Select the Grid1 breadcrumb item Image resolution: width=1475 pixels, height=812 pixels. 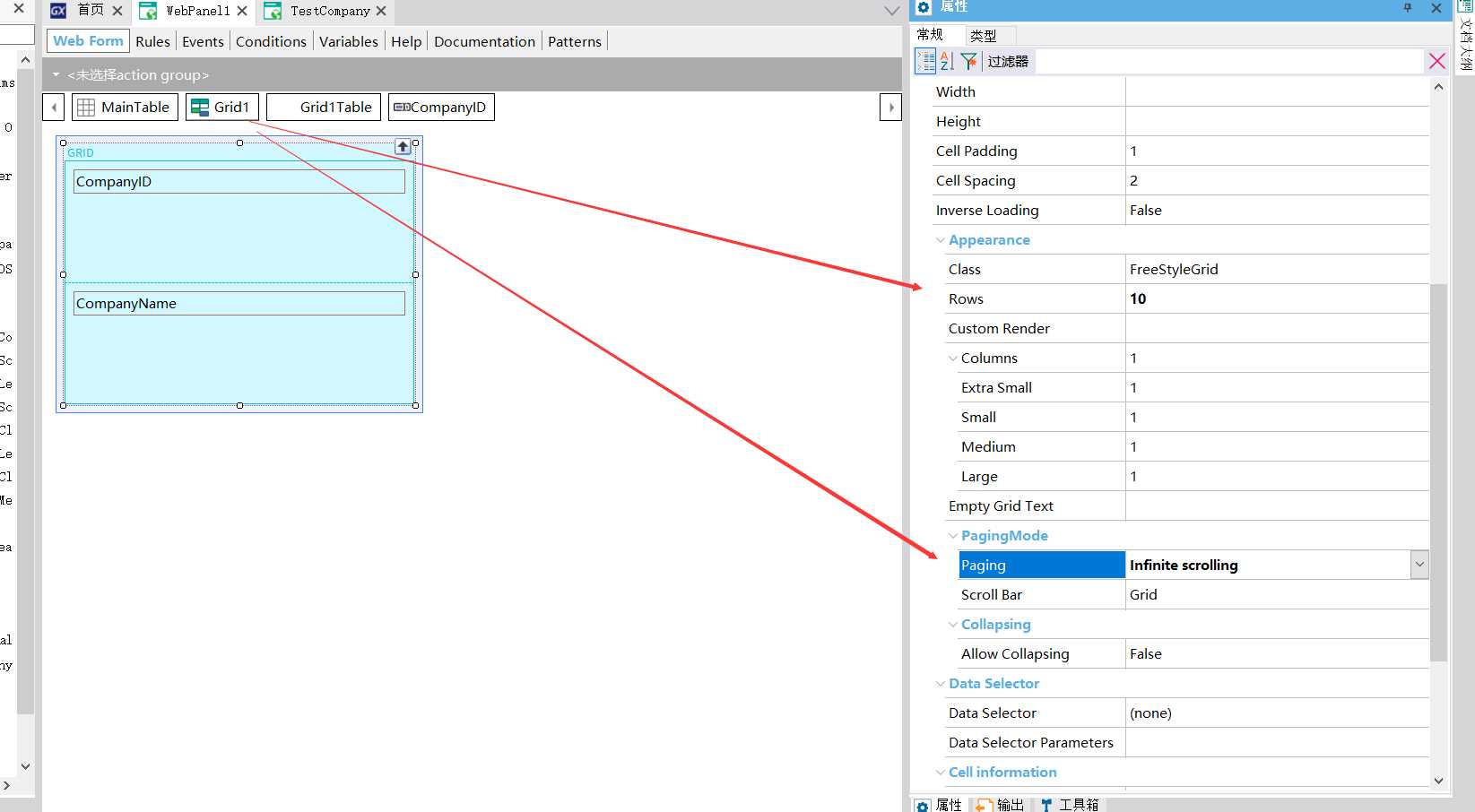click(x=222, y=107)
